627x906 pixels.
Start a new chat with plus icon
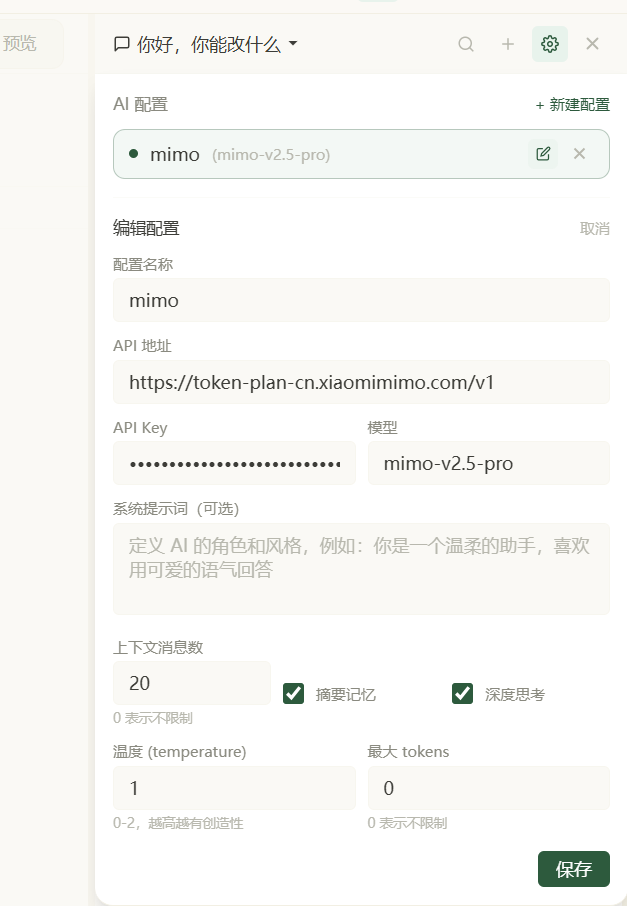507,44
